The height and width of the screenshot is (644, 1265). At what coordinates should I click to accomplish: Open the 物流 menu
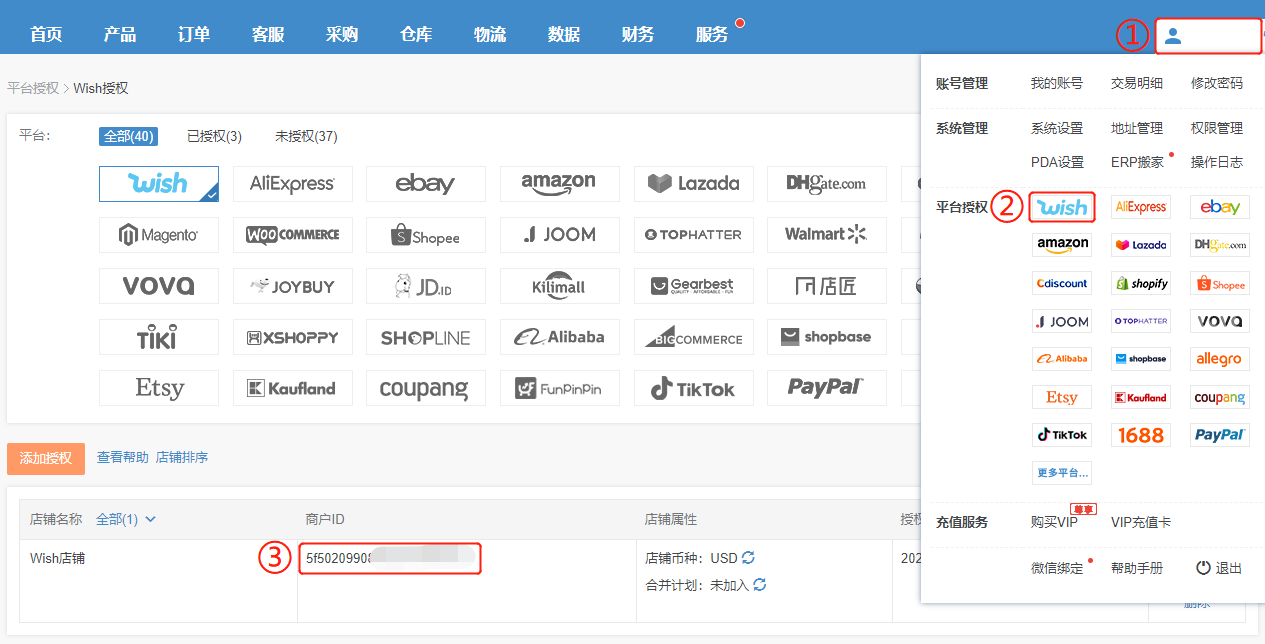tap(490, 35)
